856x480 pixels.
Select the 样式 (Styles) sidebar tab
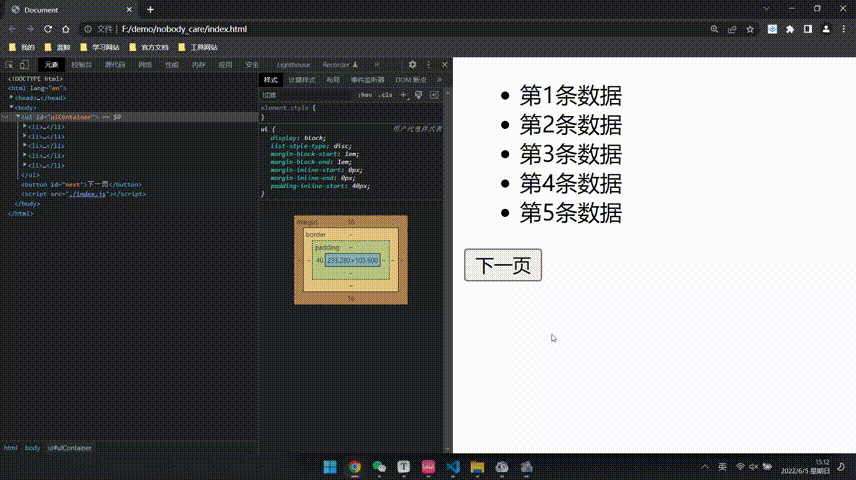coord(271,80)
